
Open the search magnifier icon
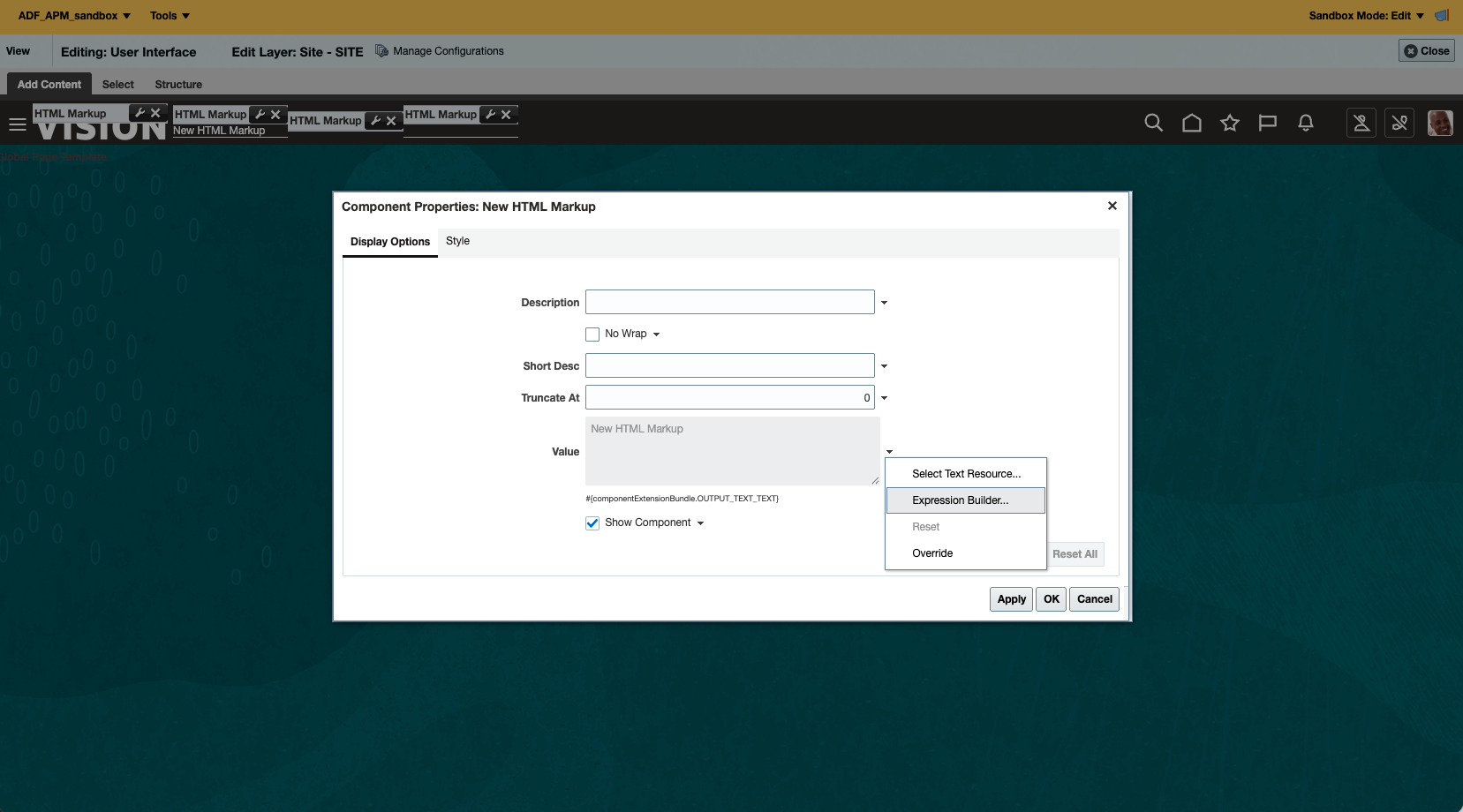[1152, 124]
